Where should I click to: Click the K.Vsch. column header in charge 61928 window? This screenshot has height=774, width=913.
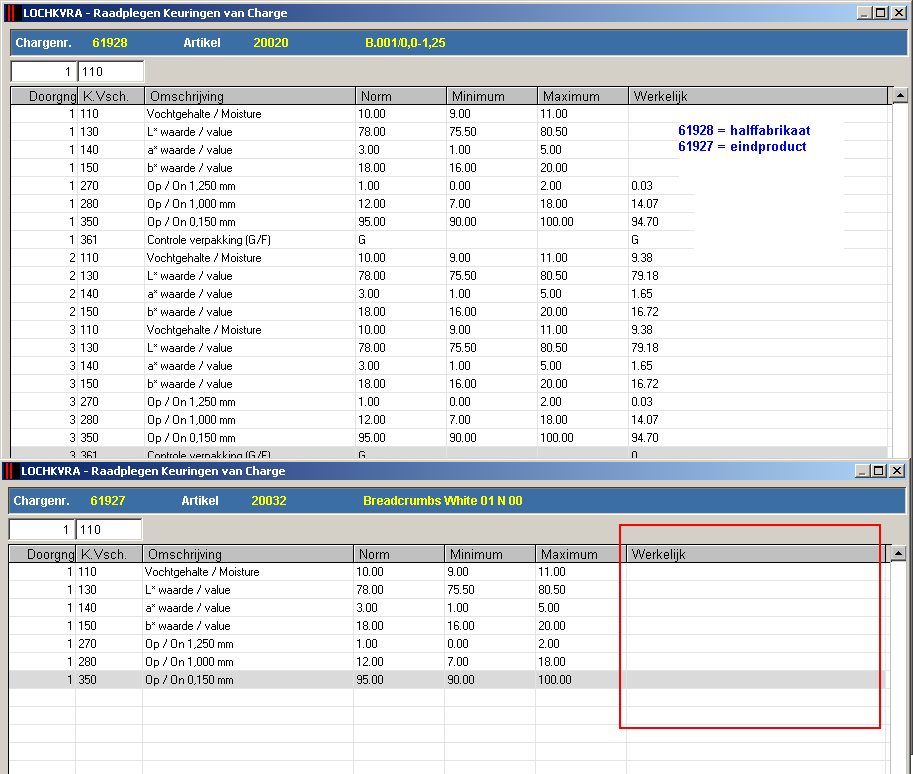111,96
